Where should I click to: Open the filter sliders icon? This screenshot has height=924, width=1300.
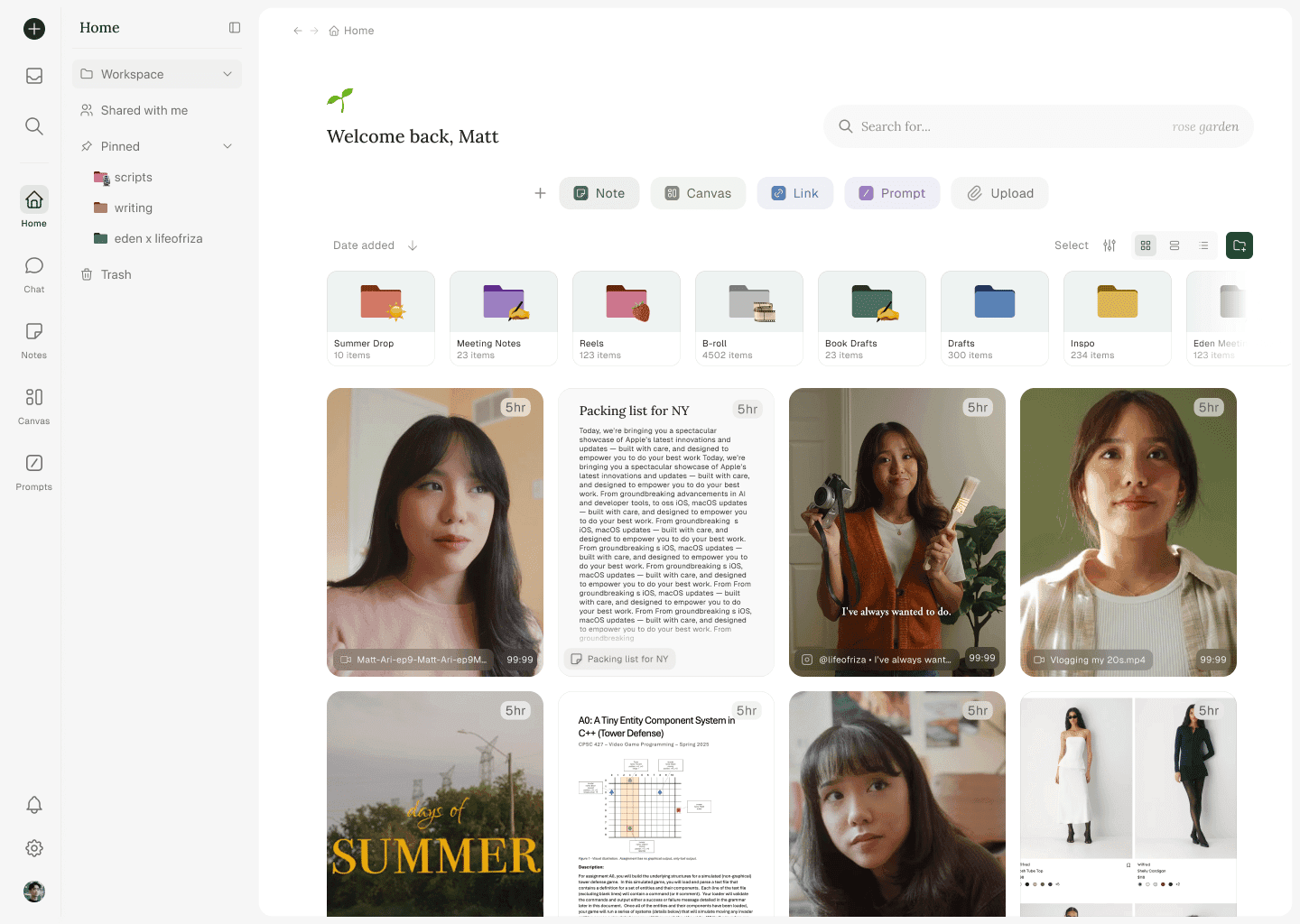pyautogui.click(x=1110, y=245)
